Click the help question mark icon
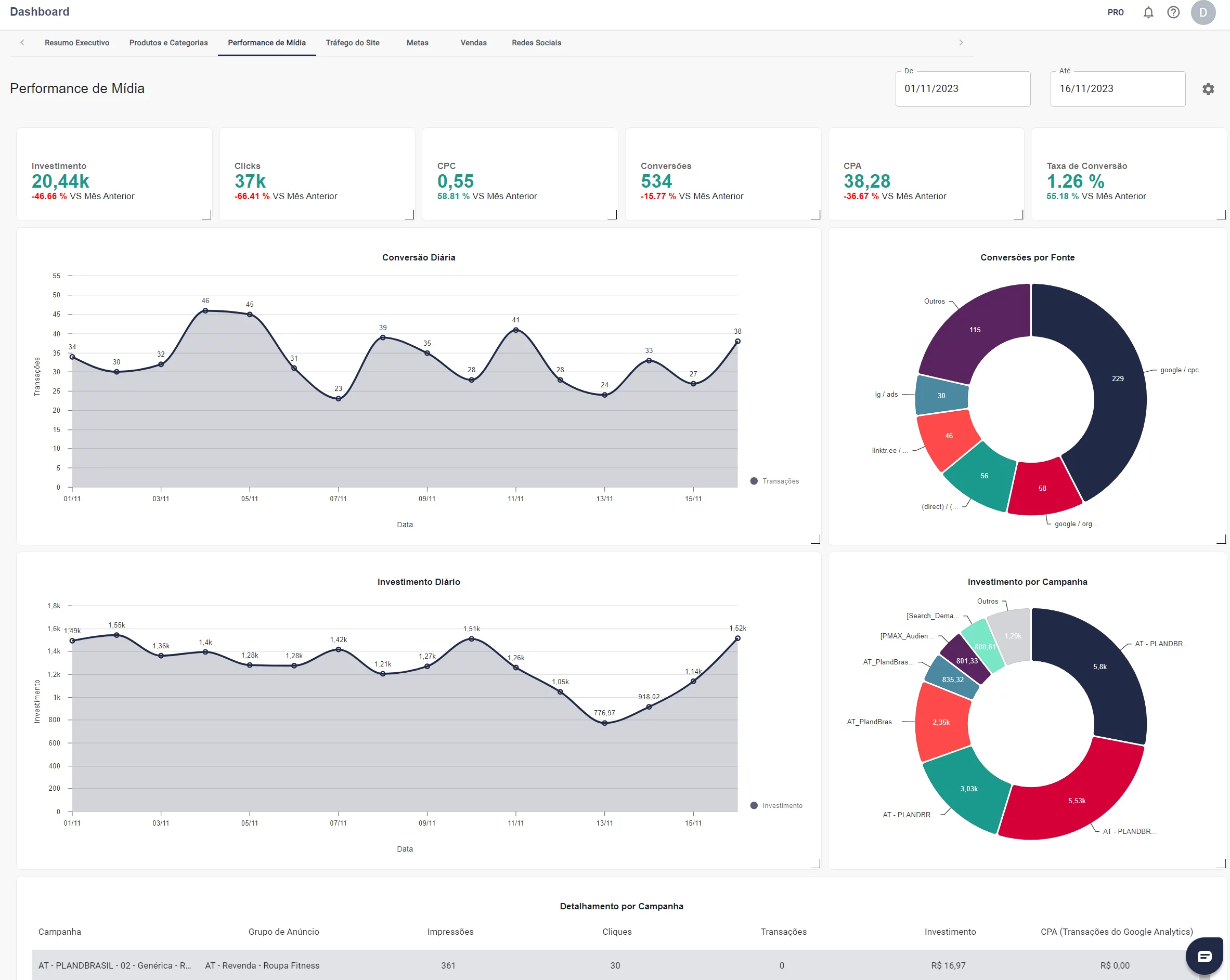The width and height of the screenshot is (1230, 980). tap(1173, 12)
